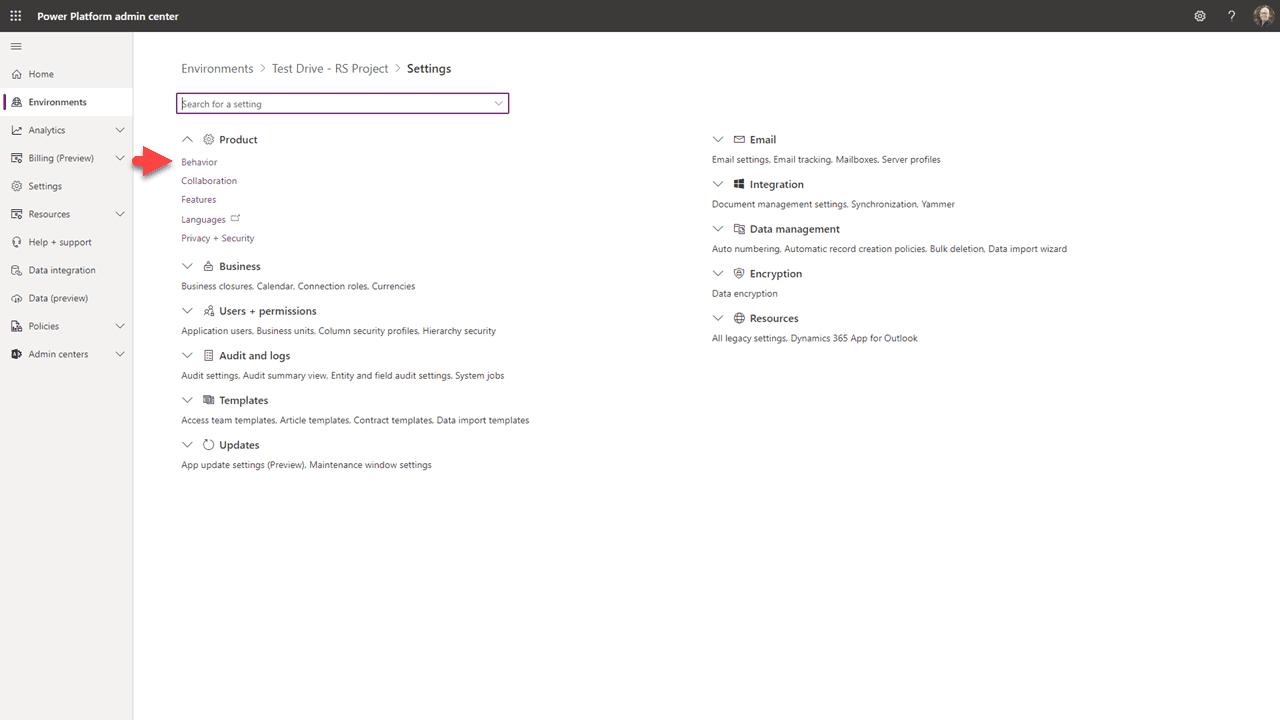Open the user profile avatar
The image size is (1280, 720).
coord(1263,16)
